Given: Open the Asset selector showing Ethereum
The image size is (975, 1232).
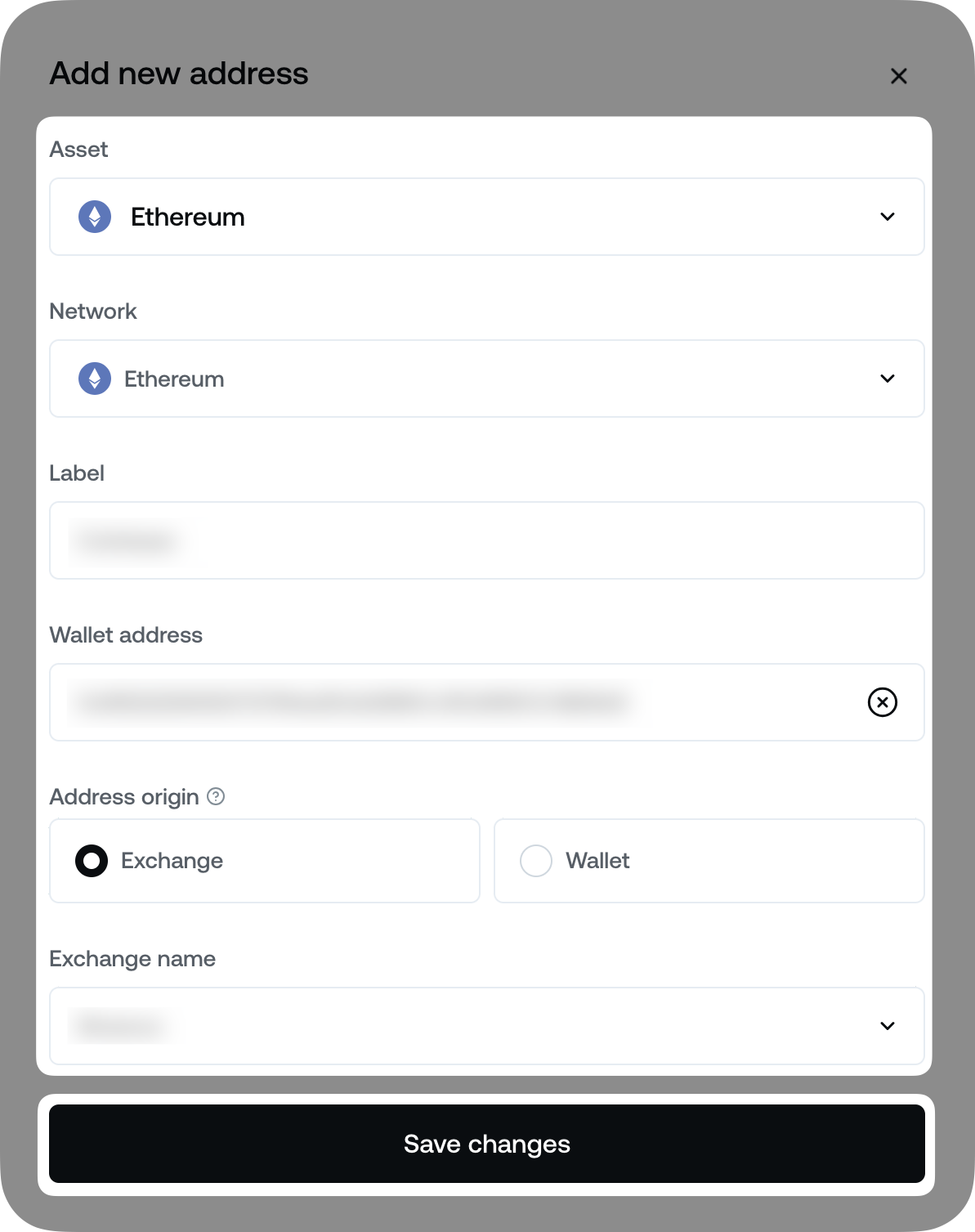Looking at the screenshot, I should pos(486,217).
